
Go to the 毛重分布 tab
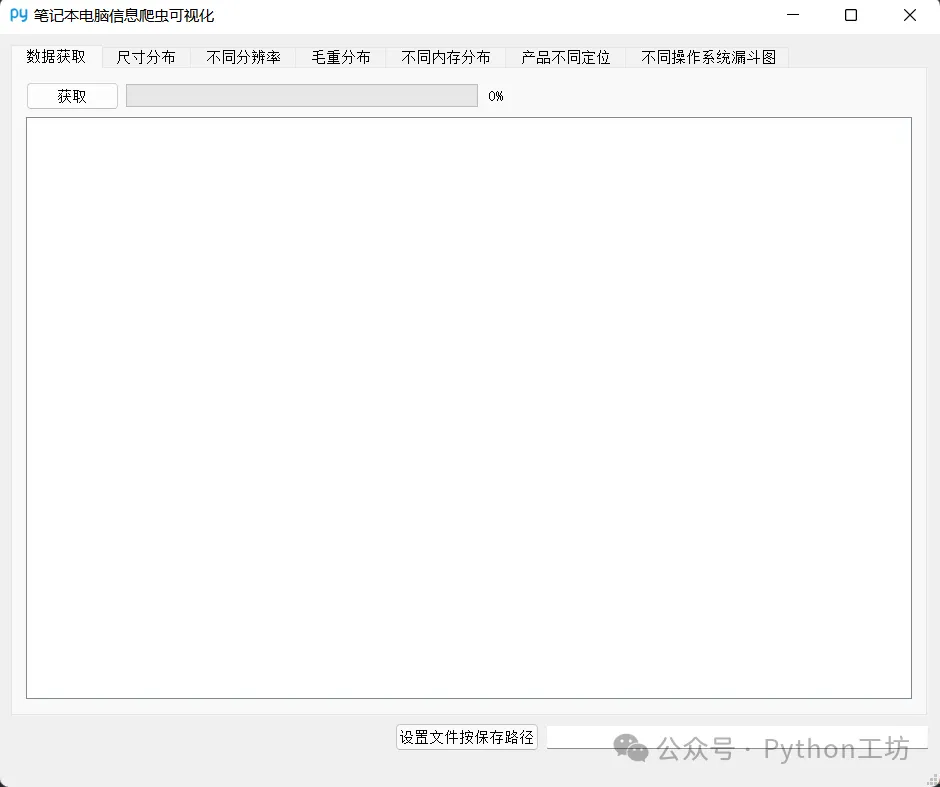pyautogui.click(x=341, y=58)
